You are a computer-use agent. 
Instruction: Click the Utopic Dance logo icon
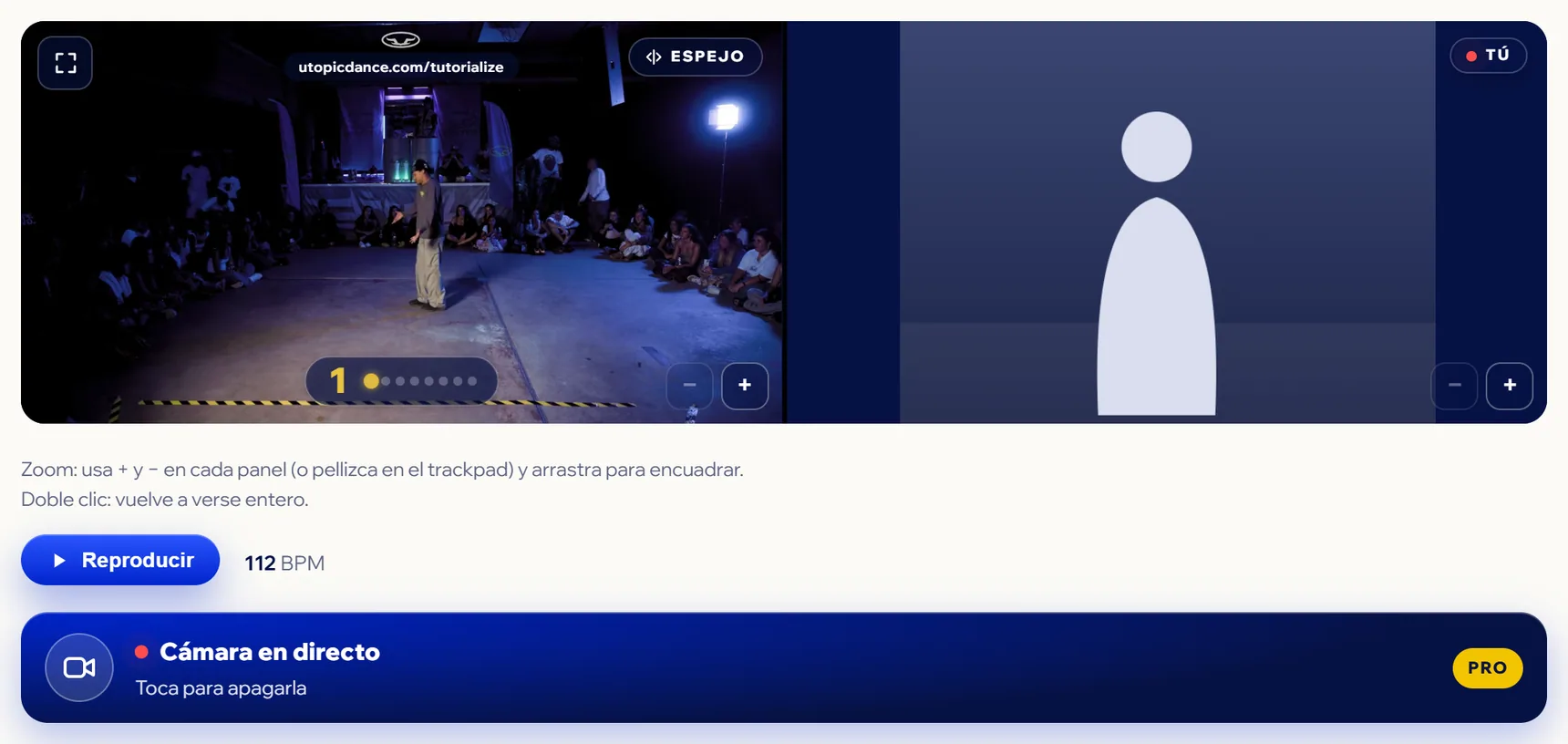400,39
